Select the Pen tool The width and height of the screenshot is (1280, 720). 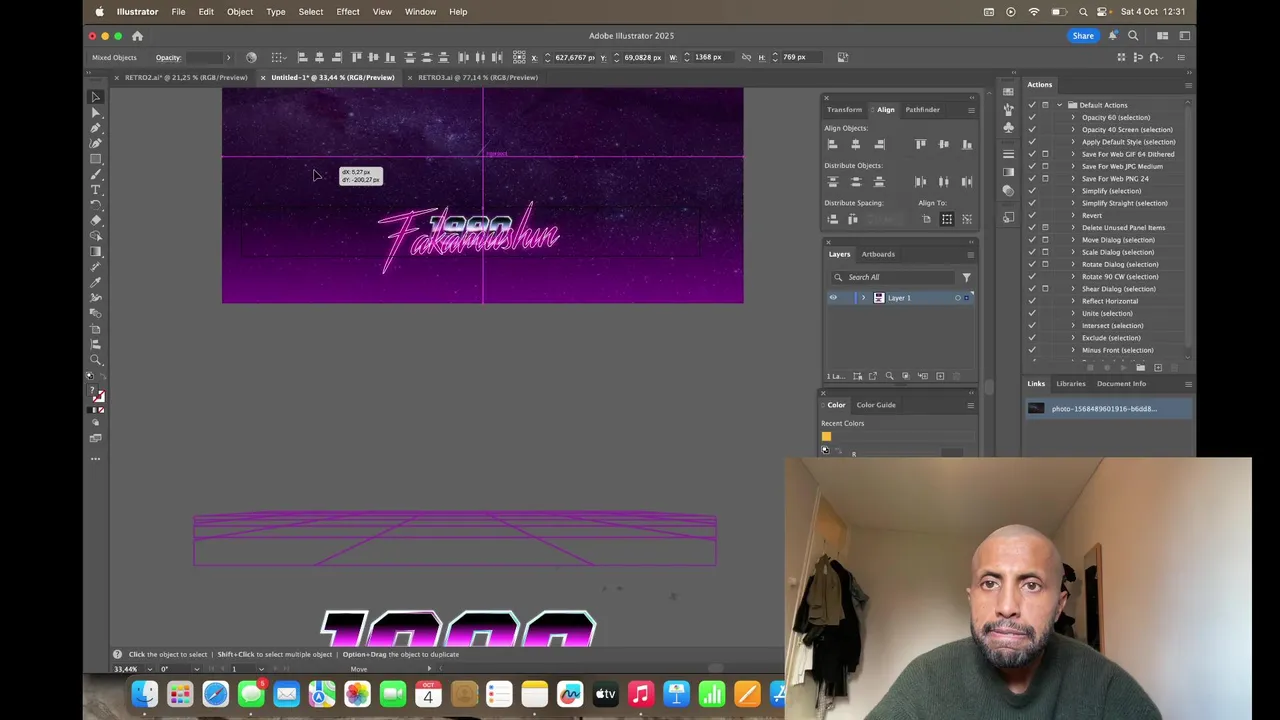(x=96, y=128)
